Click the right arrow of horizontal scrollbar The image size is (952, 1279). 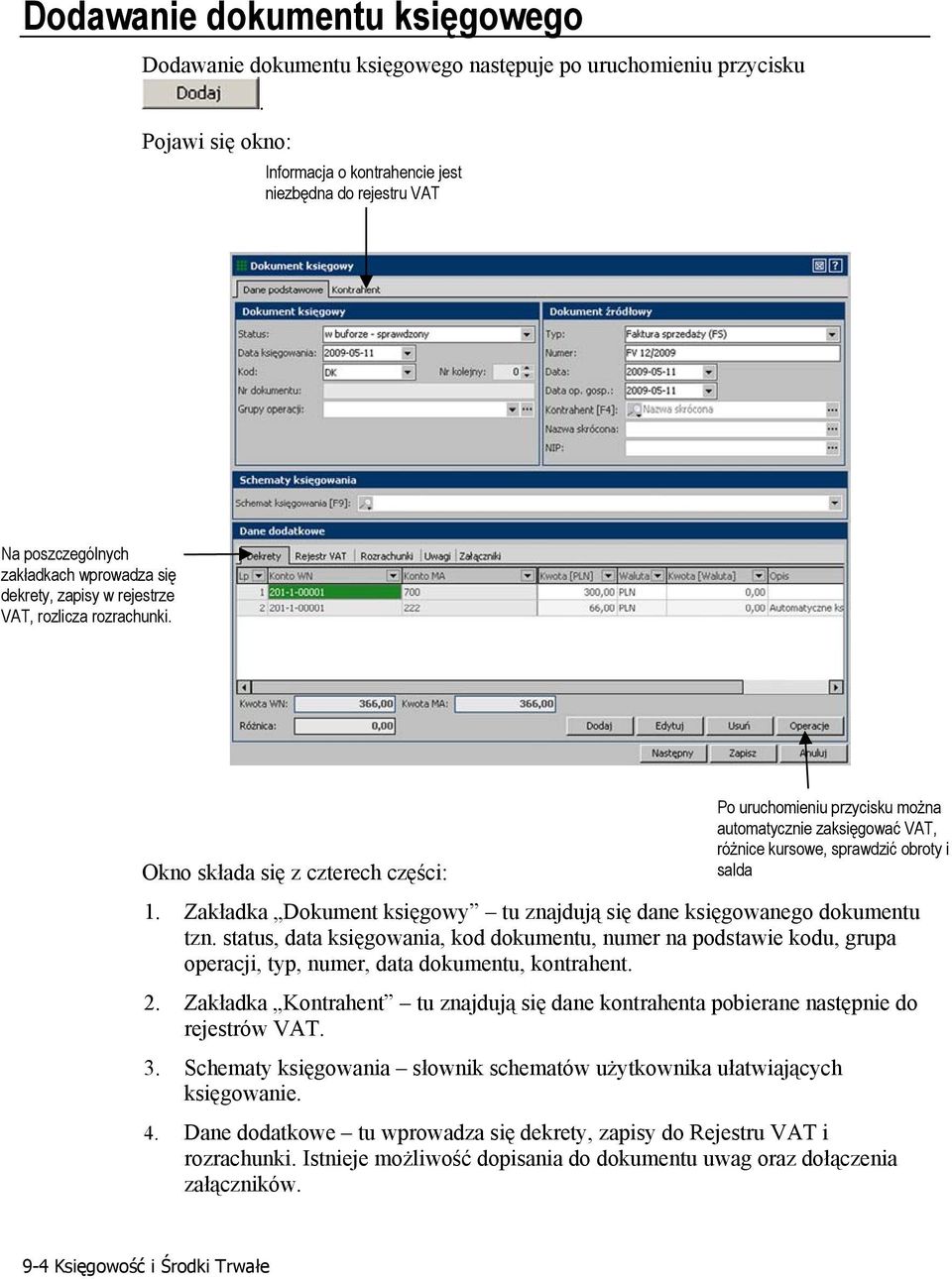836,687
